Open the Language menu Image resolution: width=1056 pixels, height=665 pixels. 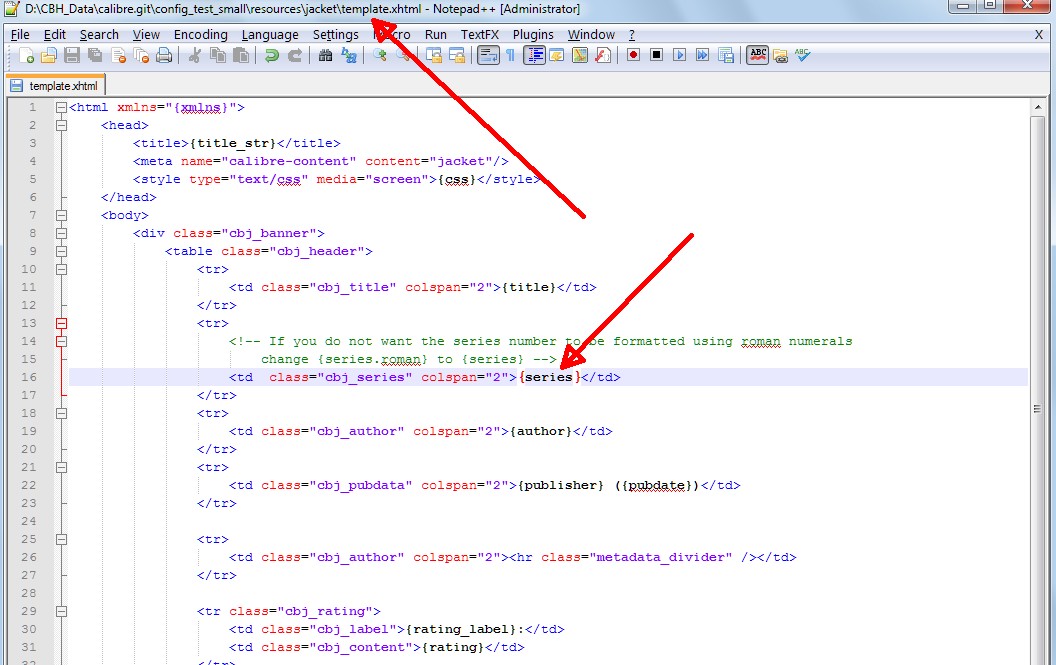(270, 34)
